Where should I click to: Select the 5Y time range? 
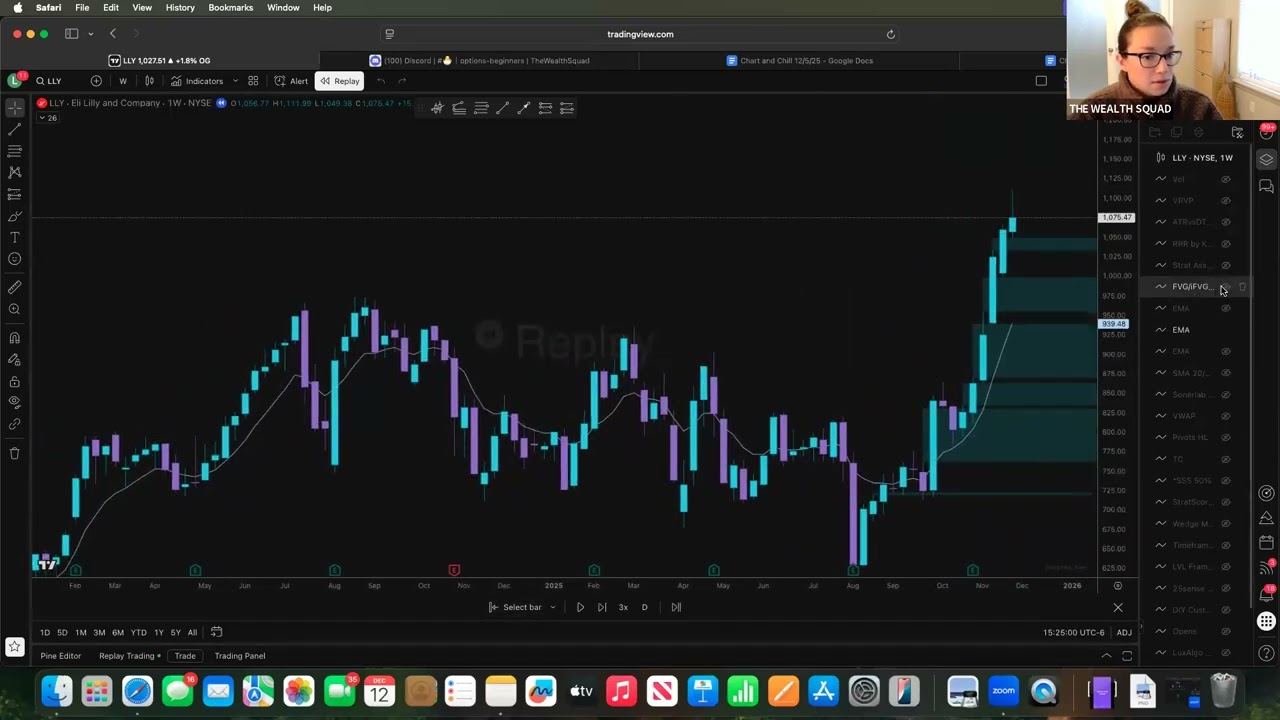tap(176, 632)
